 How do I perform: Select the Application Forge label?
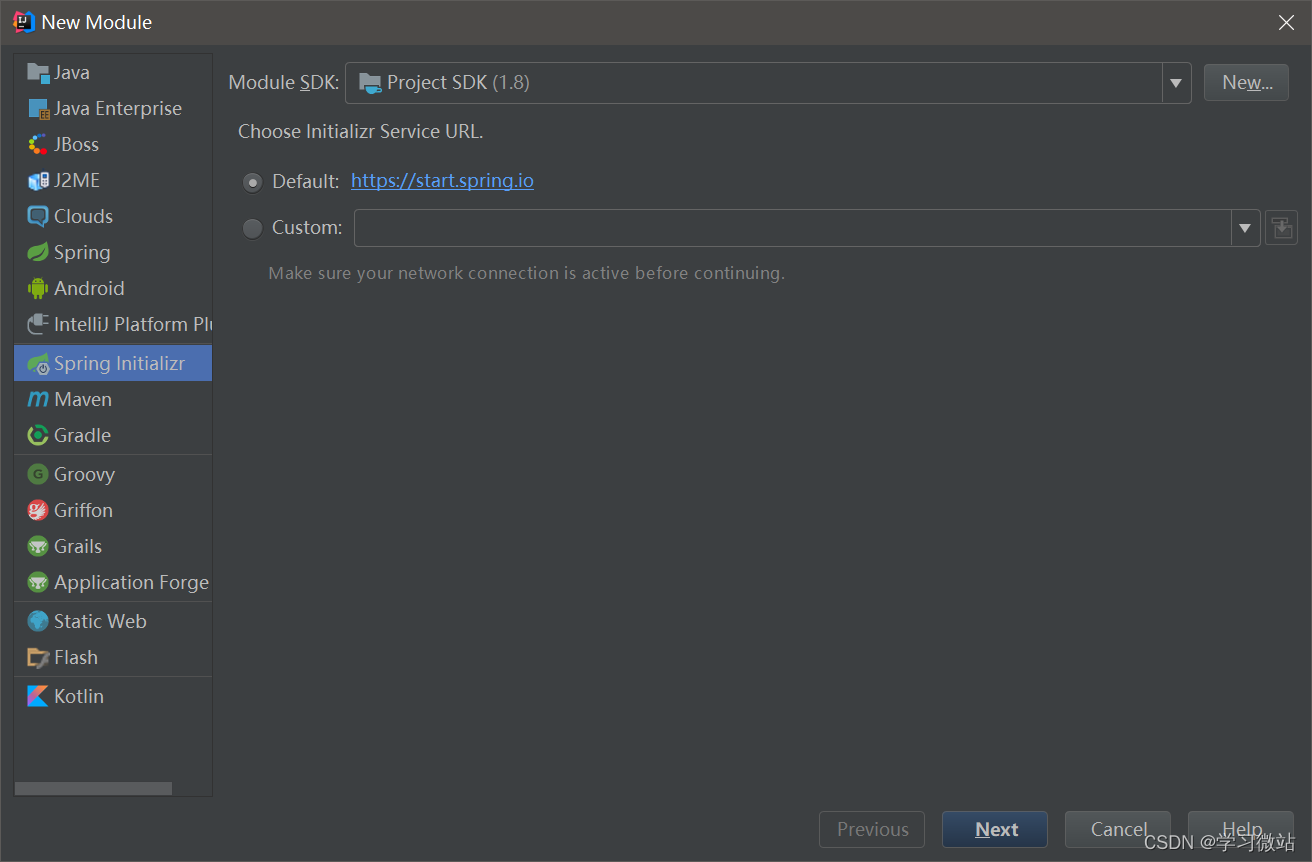[131, 582]
